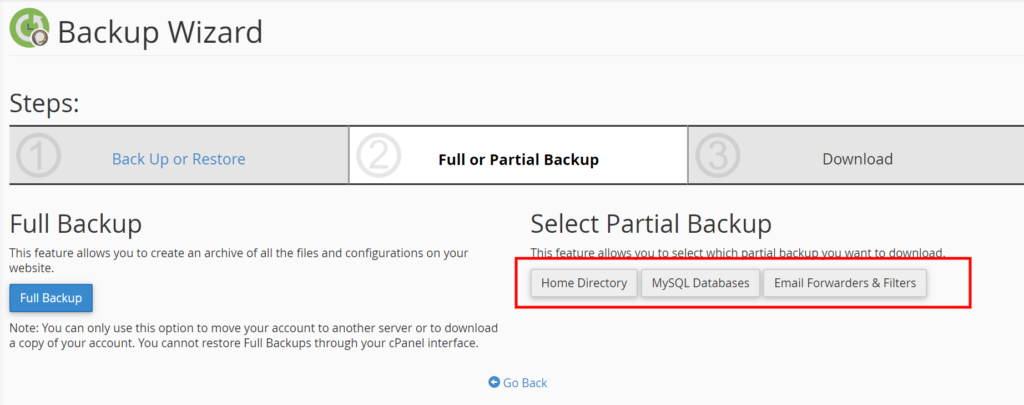The height and width of the screenshot is (405, 1024).
Task: Click the large "Full Backup" section heading
Action: coord(76,223)
